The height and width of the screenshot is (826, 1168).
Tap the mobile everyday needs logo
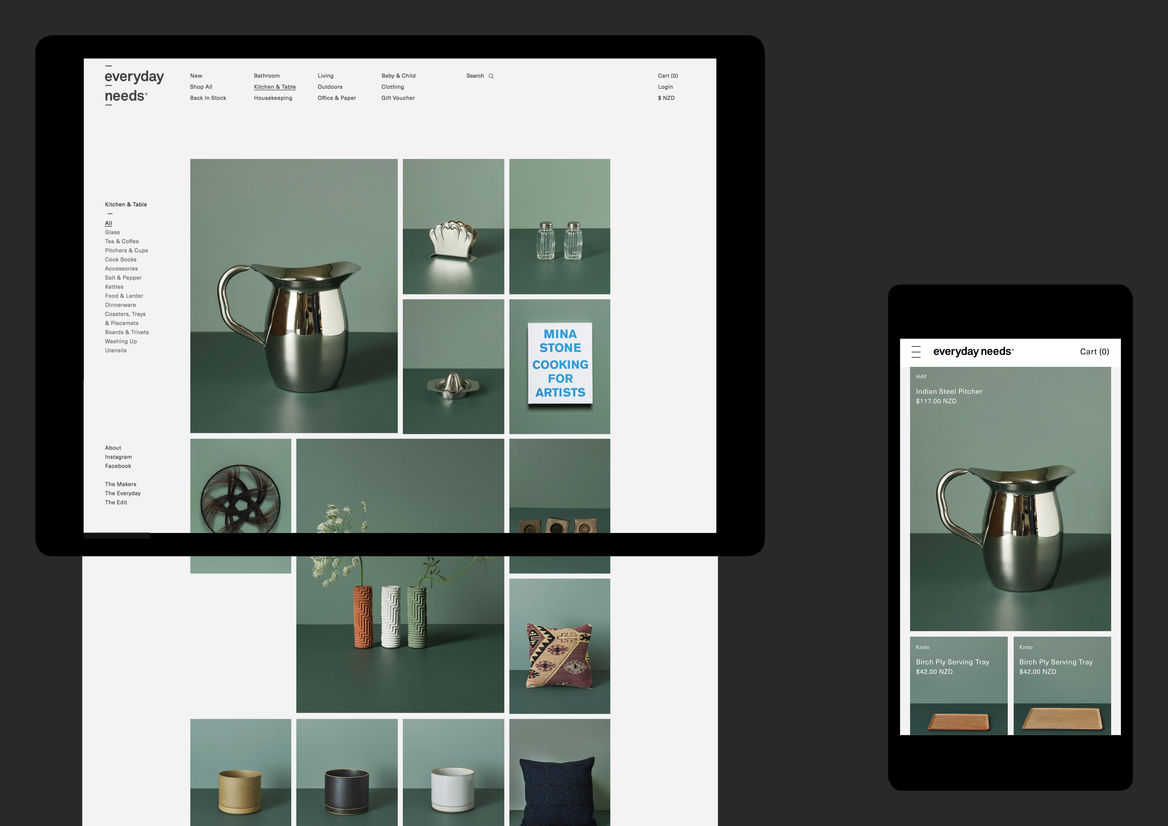972,352
